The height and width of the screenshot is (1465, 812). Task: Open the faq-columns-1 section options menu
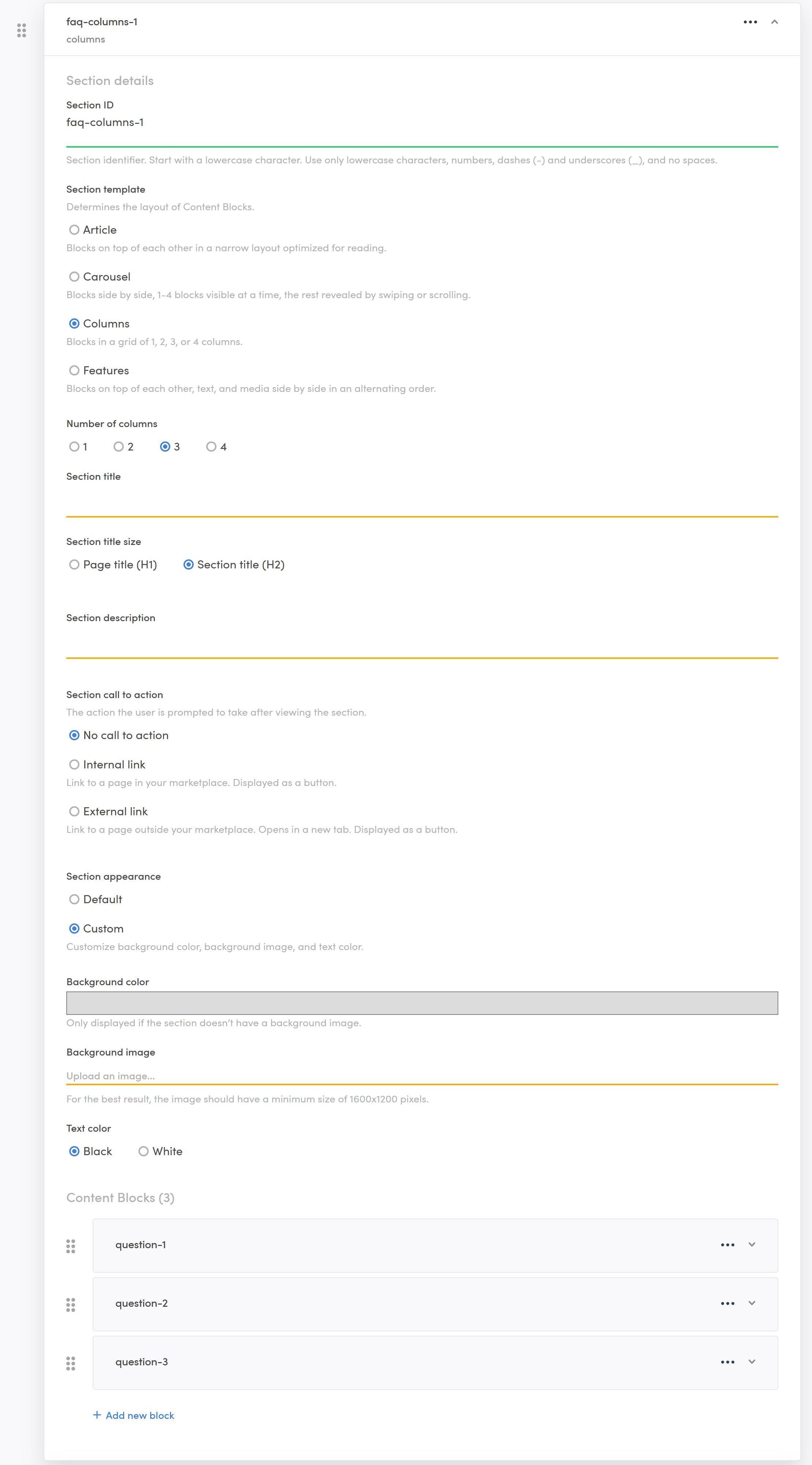pos(750,22)
